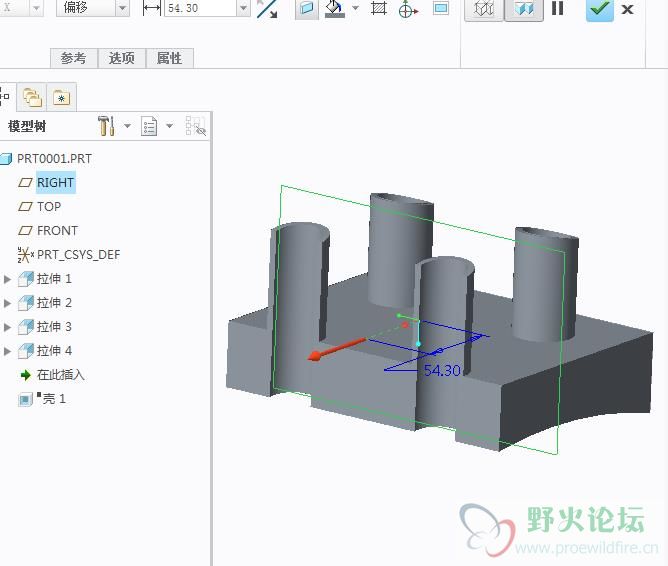Screen dimensions: 668x566
Task: Pause the feature with pause icon
Action: [x=558, y=9]
